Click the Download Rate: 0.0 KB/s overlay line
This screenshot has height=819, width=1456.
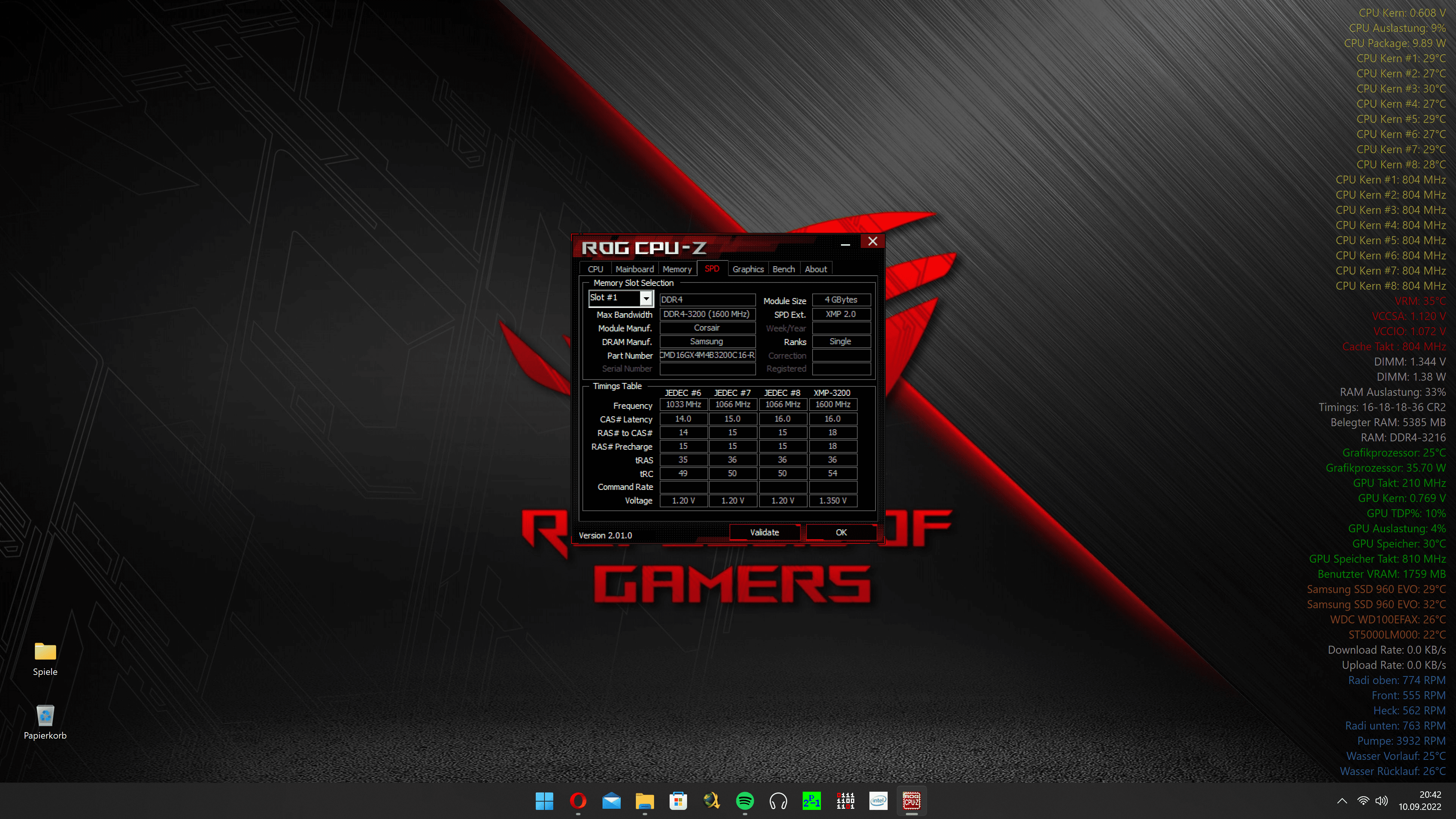(1387, 650)
